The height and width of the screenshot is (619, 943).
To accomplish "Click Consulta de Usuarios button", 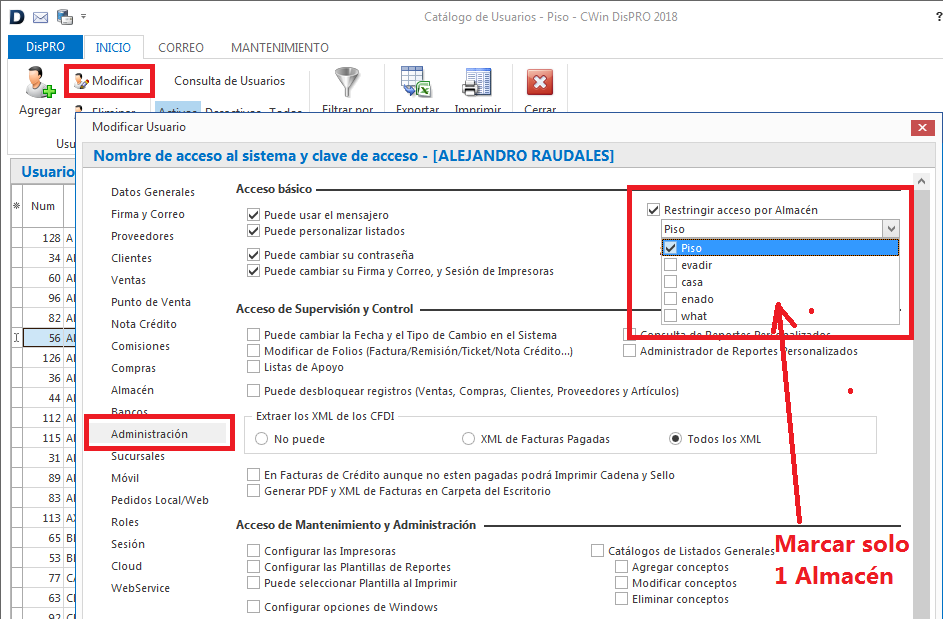I will tap(229, 81).
